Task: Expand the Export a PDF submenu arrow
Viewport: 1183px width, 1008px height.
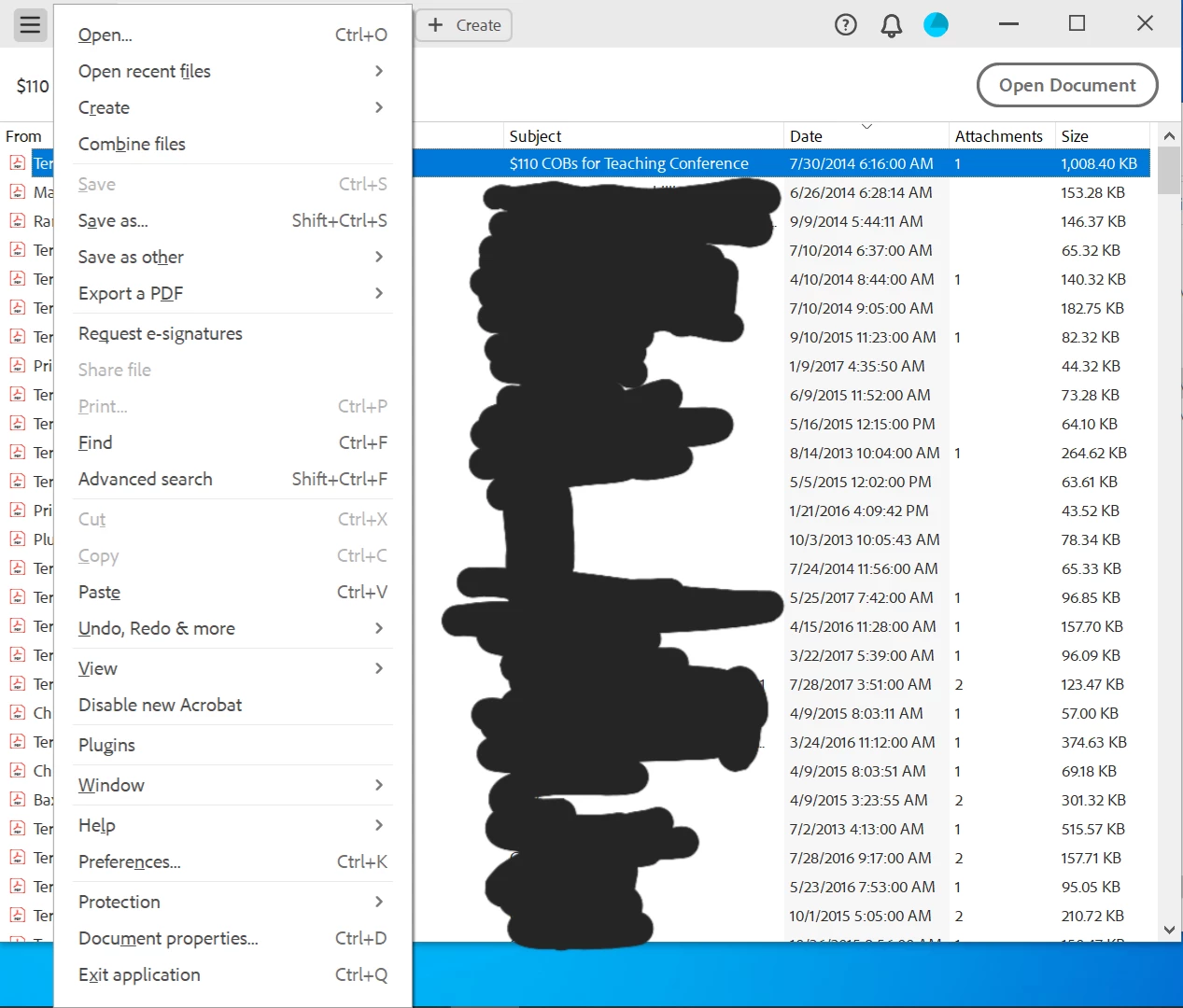Action: coord(378,293)
